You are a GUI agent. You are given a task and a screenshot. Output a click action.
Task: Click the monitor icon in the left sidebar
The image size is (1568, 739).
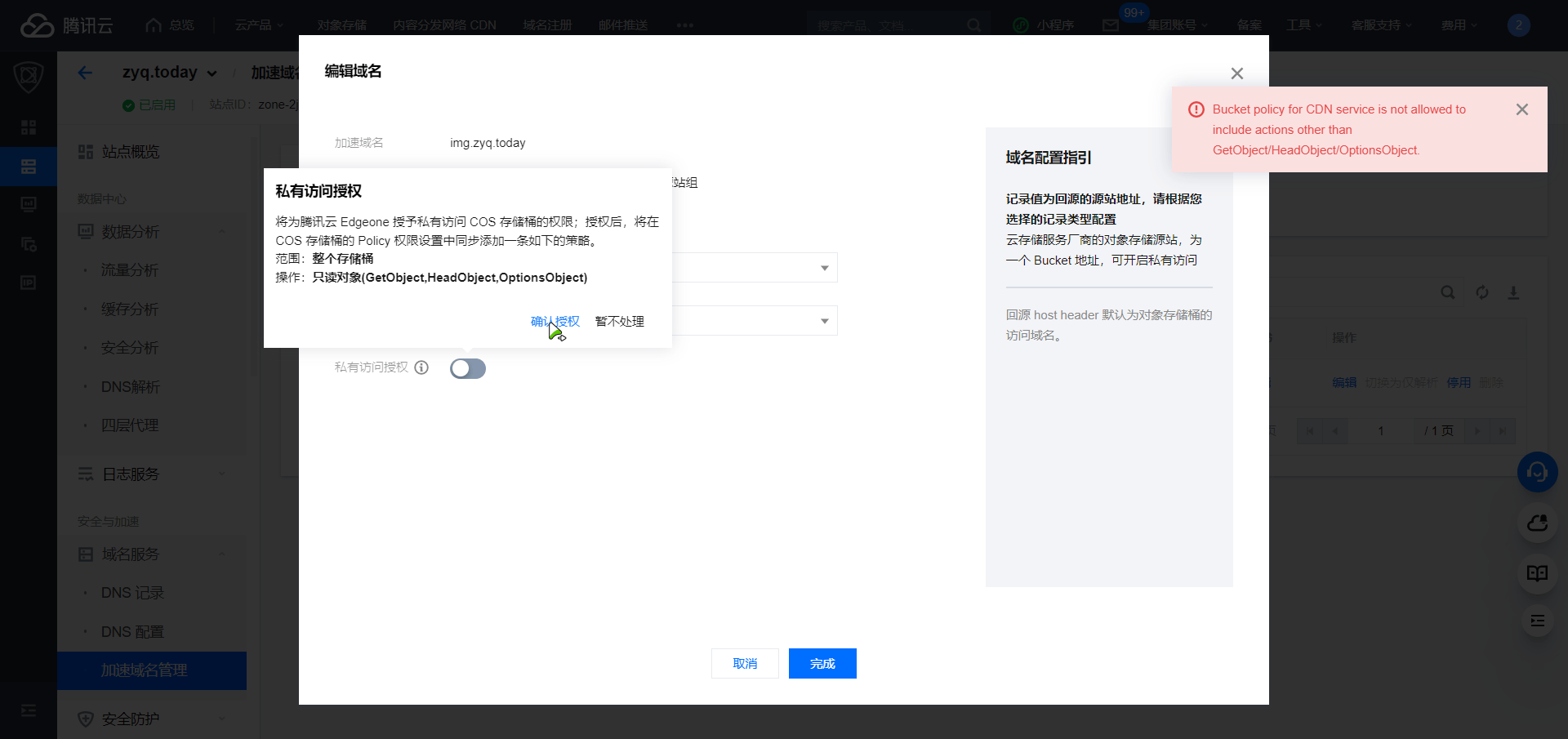coord(29,205)
